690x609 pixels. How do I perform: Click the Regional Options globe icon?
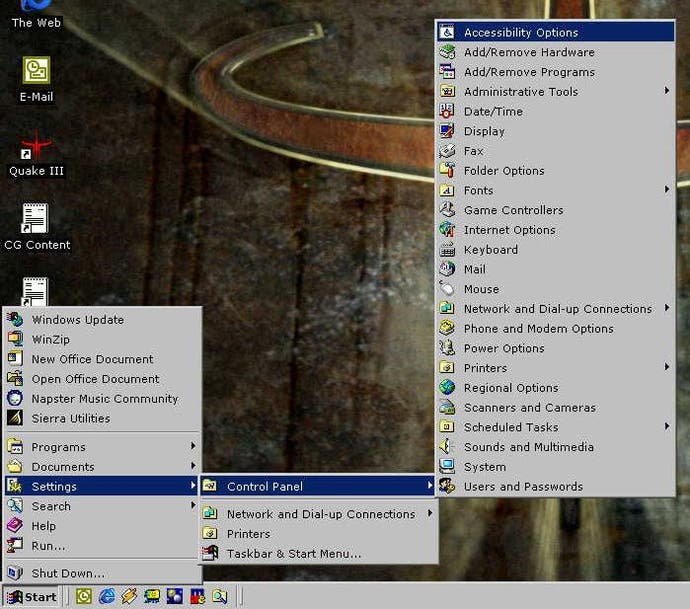447,387
